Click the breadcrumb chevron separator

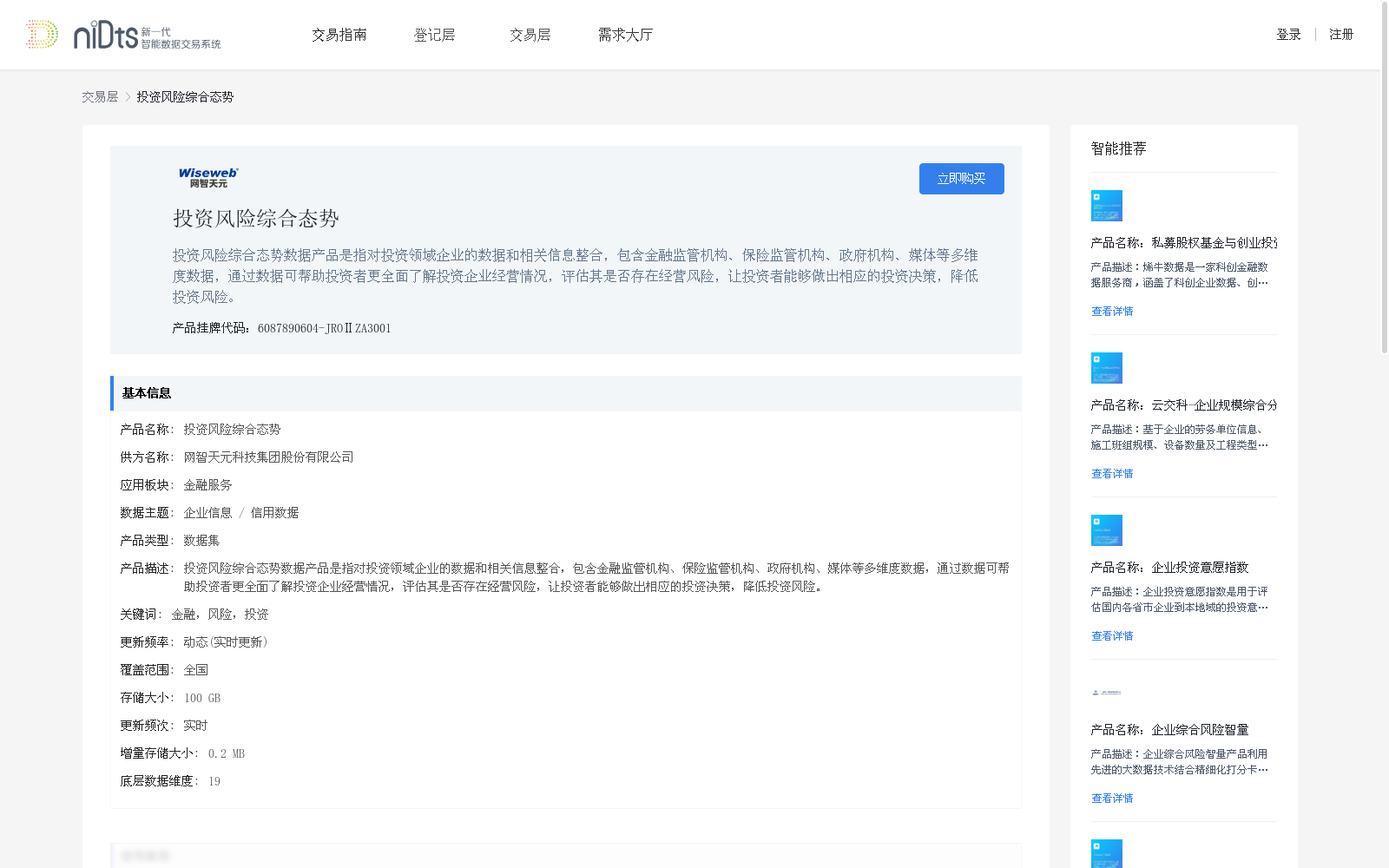[x=128, y=97]
